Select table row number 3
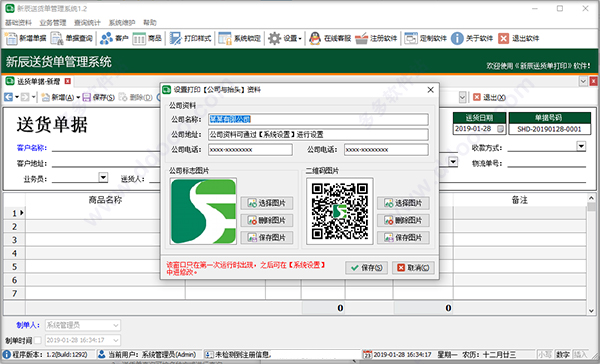600x364 pixels. point(14,240)
